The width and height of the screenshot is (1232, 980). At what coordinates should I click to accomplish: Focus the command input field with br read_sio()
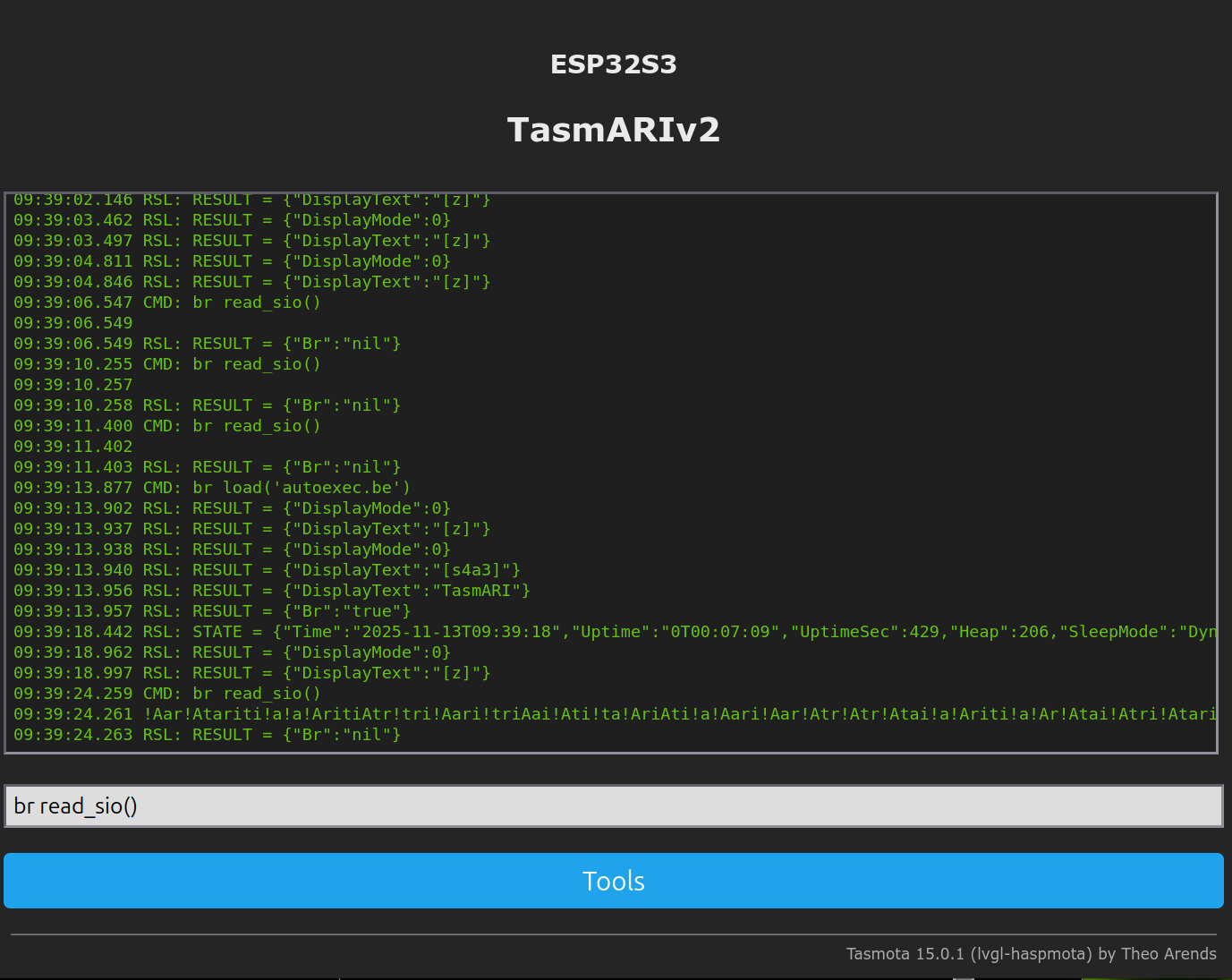pyautogui.click(x=613, y=806)
